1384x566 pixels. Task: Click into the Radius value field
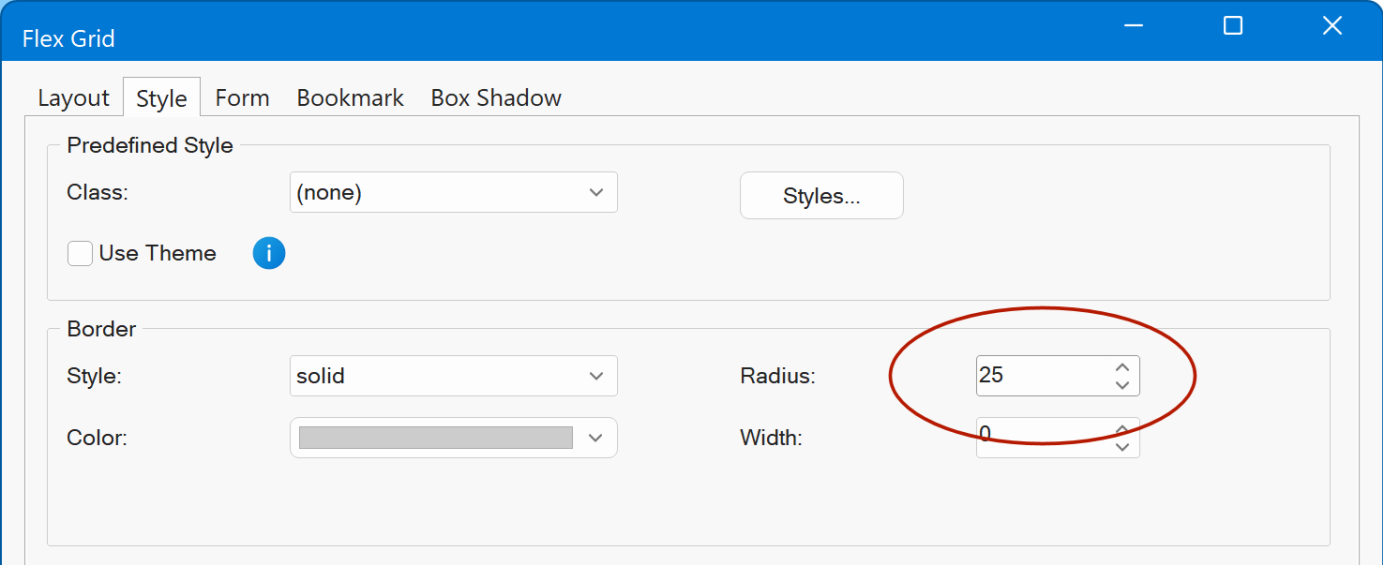tap(1040, 376)
